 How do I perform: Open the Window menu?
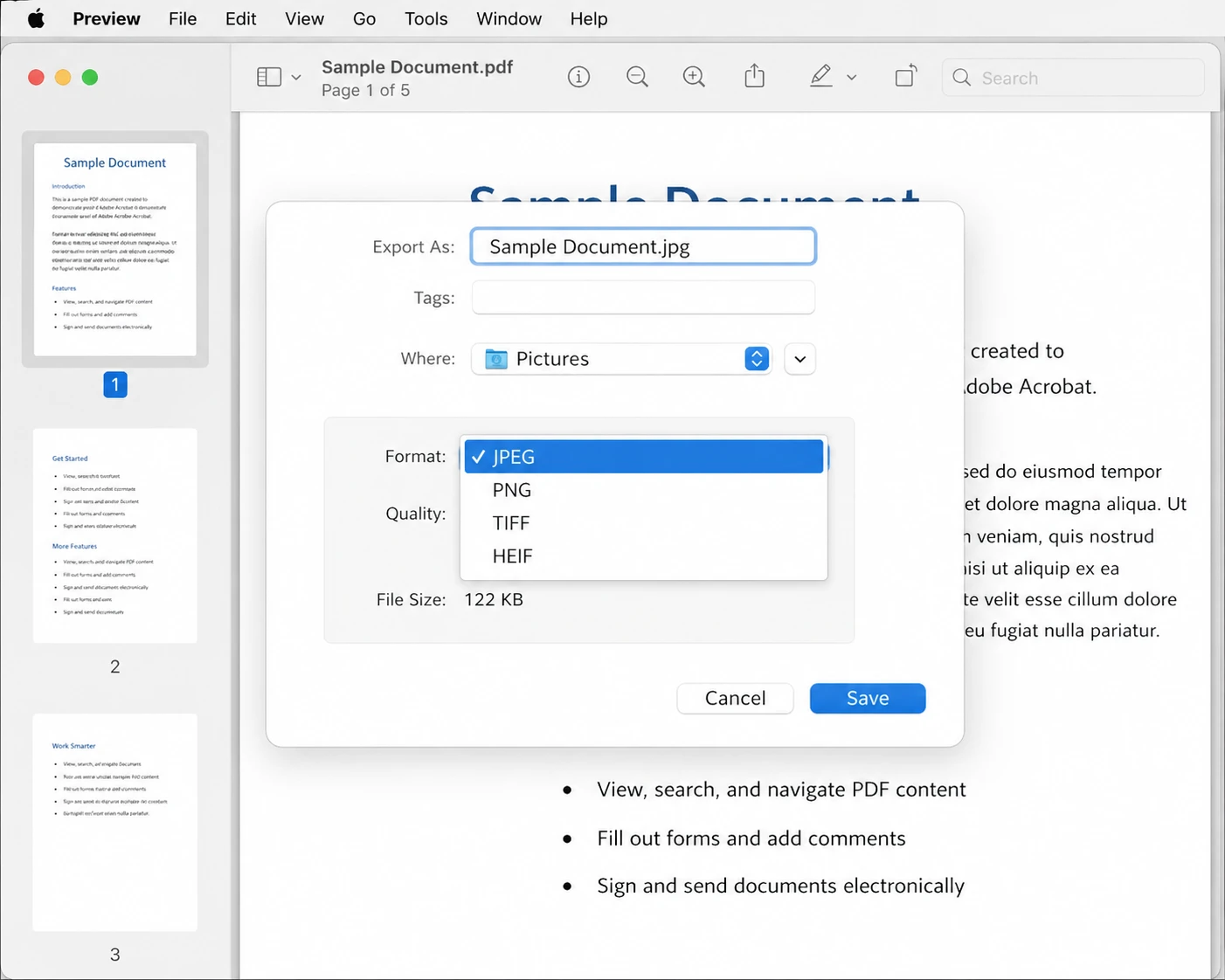[509, 18]
